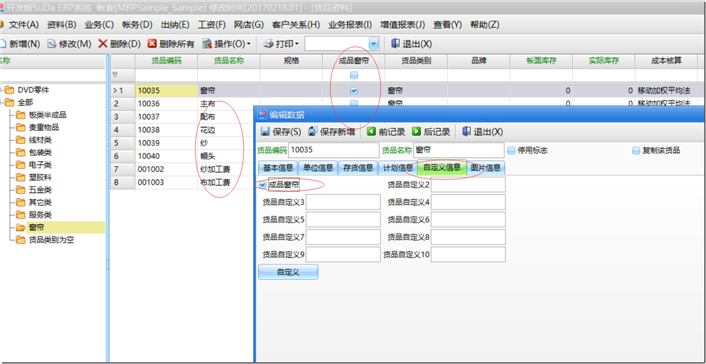Select the 服务类 folder icon
The height and width of the screenshot is (364, 706).
point(21,215)
